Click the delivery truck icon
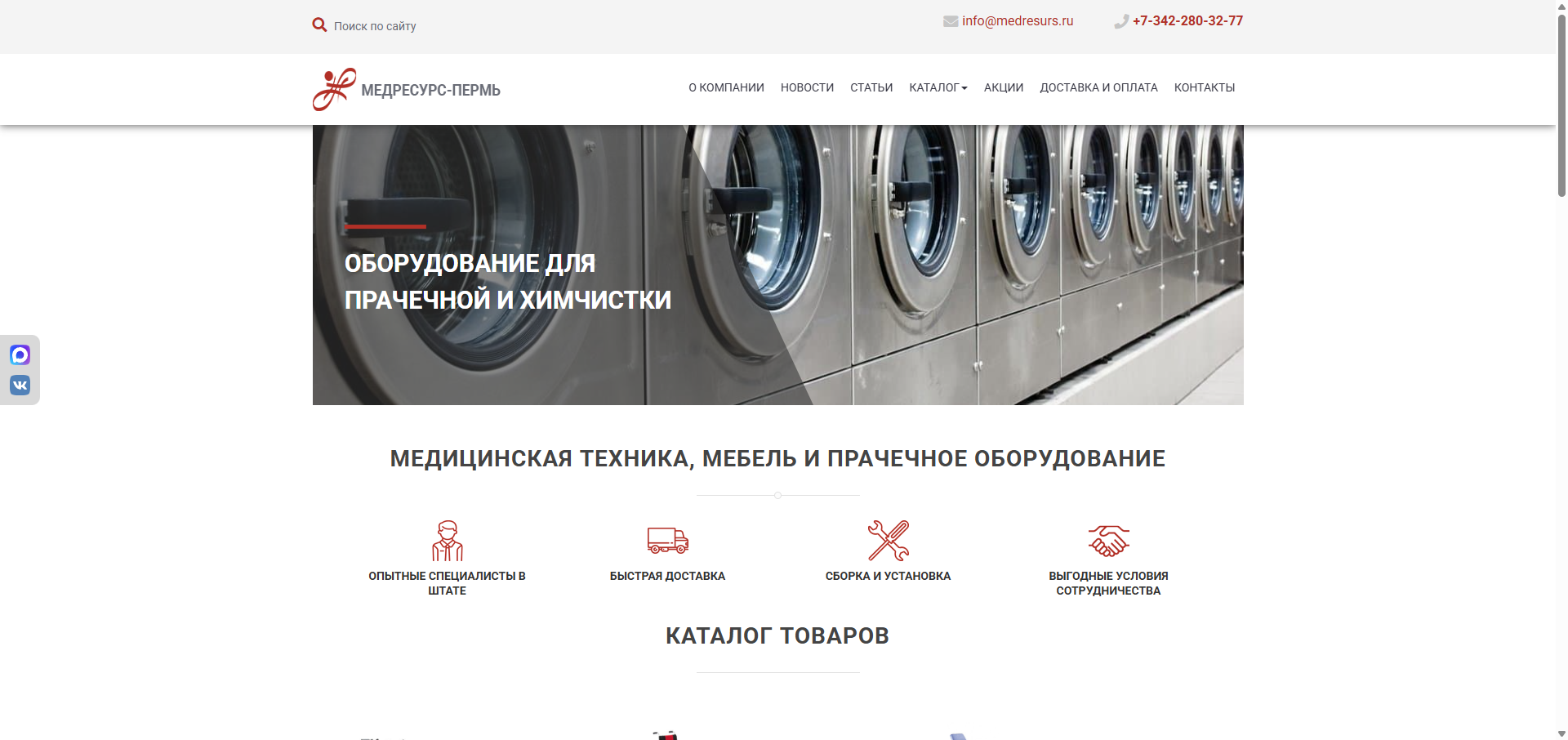The height and width of the screenshot is (740, 1568). pyautogui.click(x=668, y=541)
